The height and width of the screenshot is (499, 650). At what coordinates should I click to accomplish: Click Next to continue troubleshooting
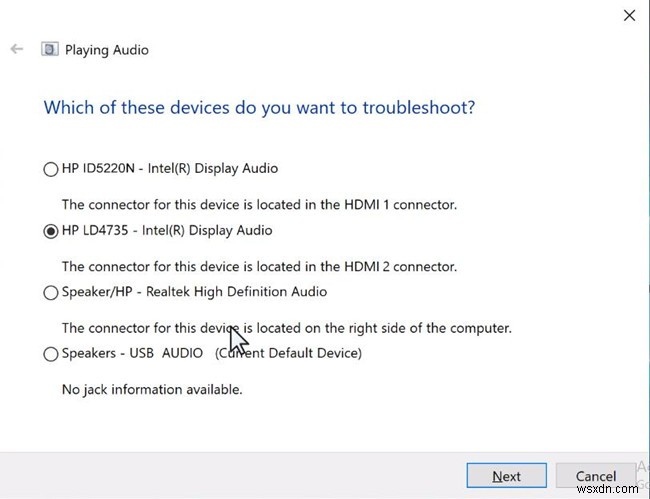pos(506,476)
